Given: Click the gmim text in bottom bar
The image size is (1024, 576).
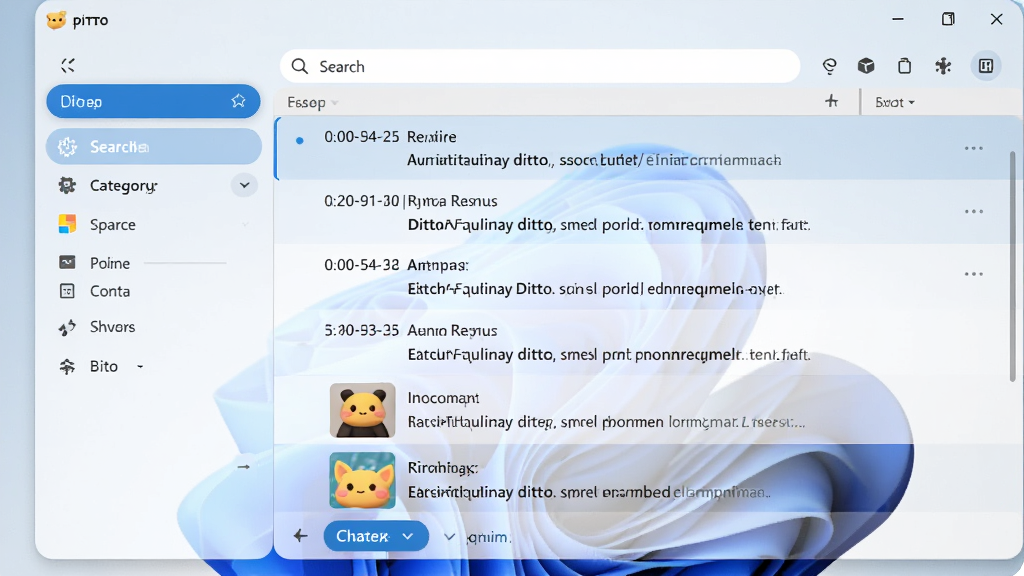Looking at the screenshot, I should click(488, 537).
